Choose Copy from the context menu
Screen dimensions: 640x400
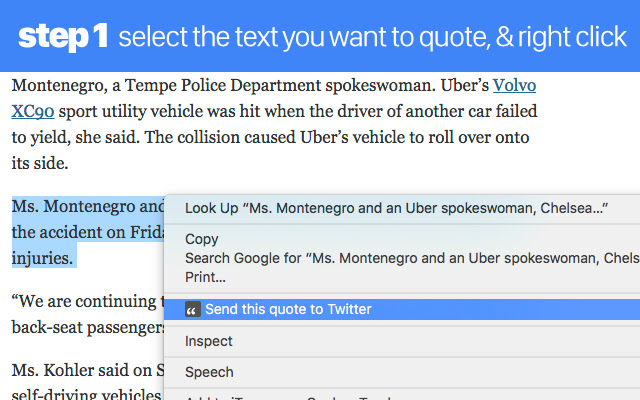click(202, 239)
